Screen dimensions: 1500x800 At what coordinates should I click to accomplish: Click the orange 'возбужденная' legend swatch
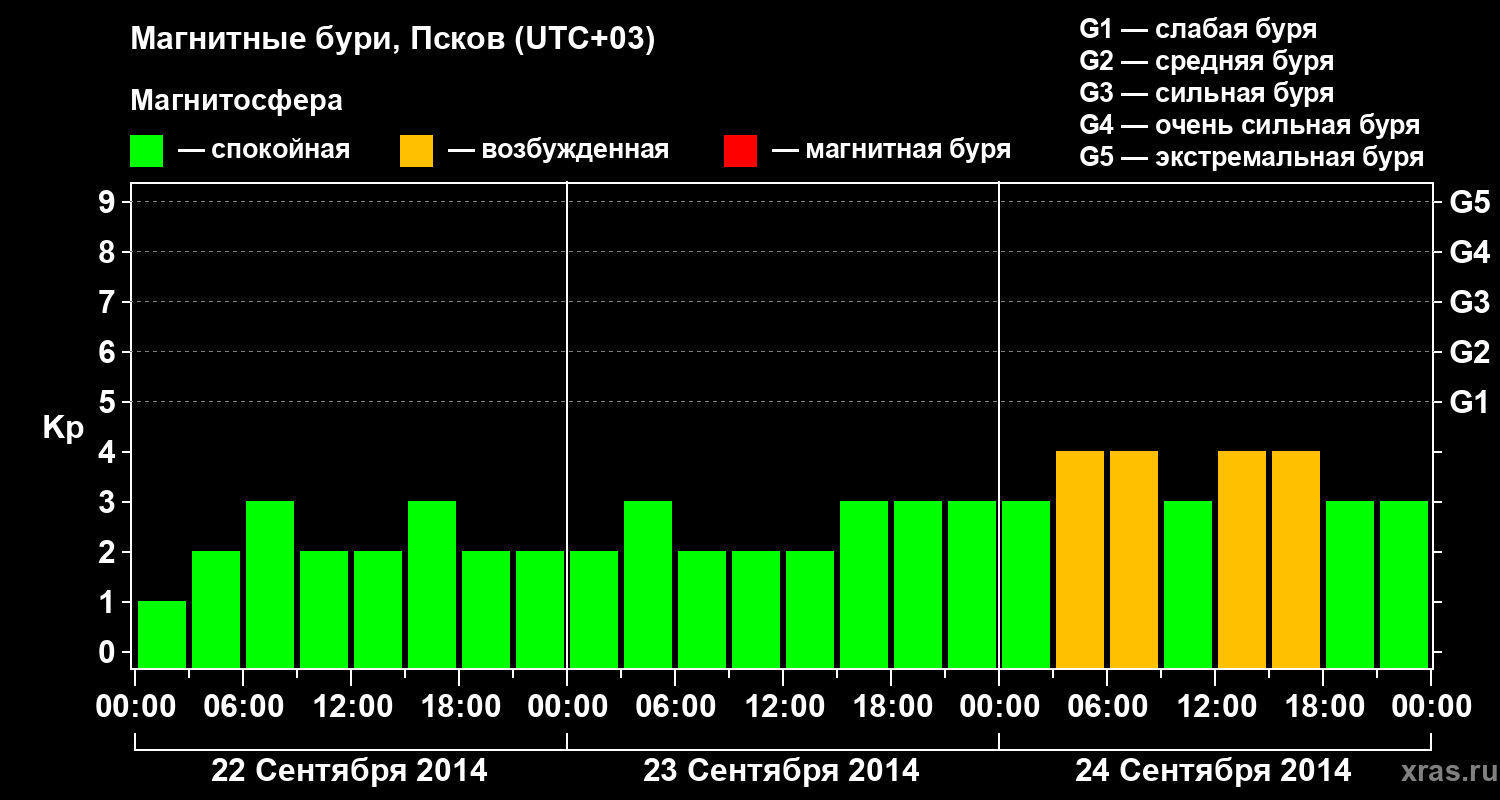pyautogui.click(x=416, y=150)
